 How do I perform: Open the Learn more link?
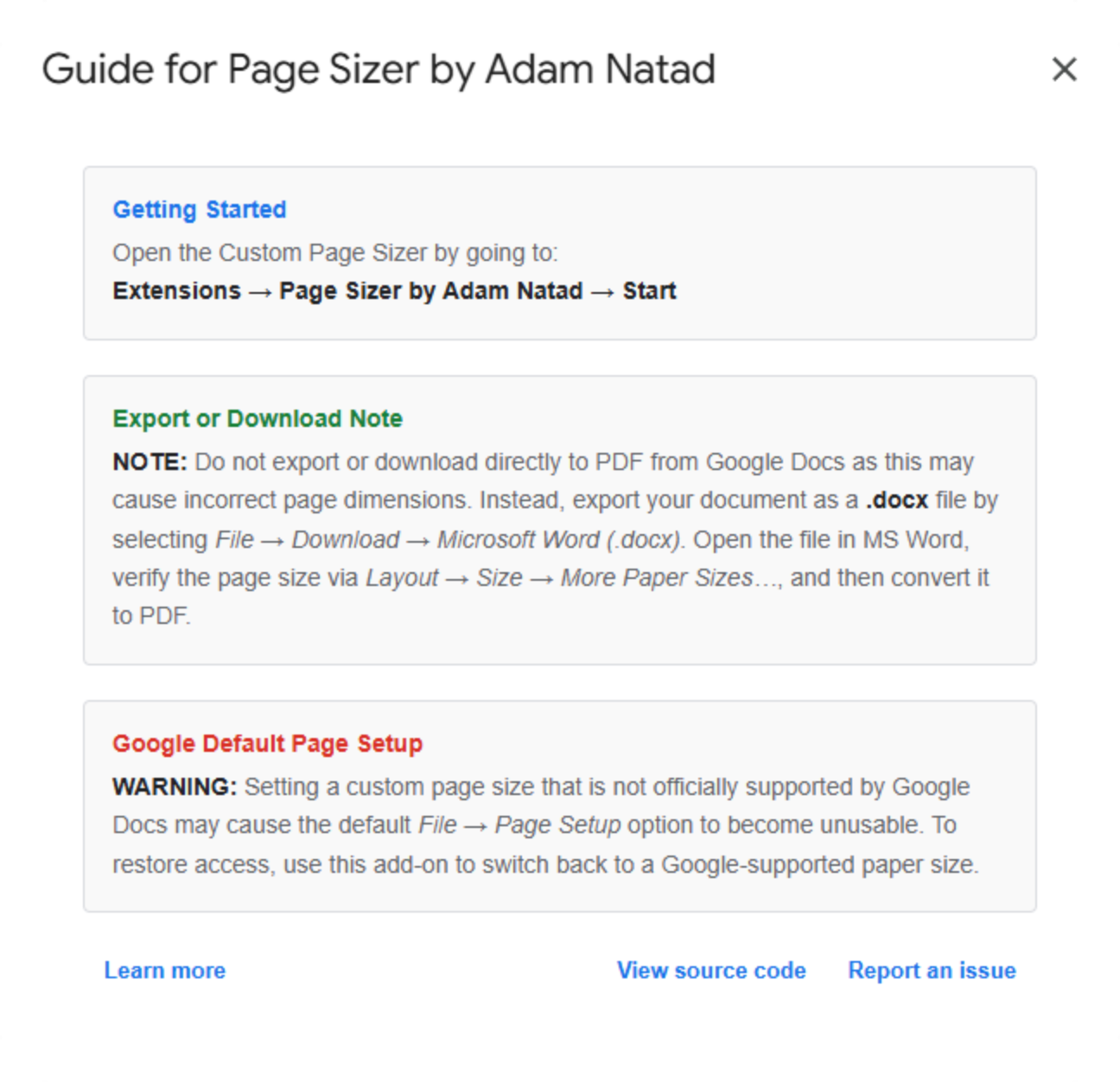pyautogui.click(x=164, y=971)
